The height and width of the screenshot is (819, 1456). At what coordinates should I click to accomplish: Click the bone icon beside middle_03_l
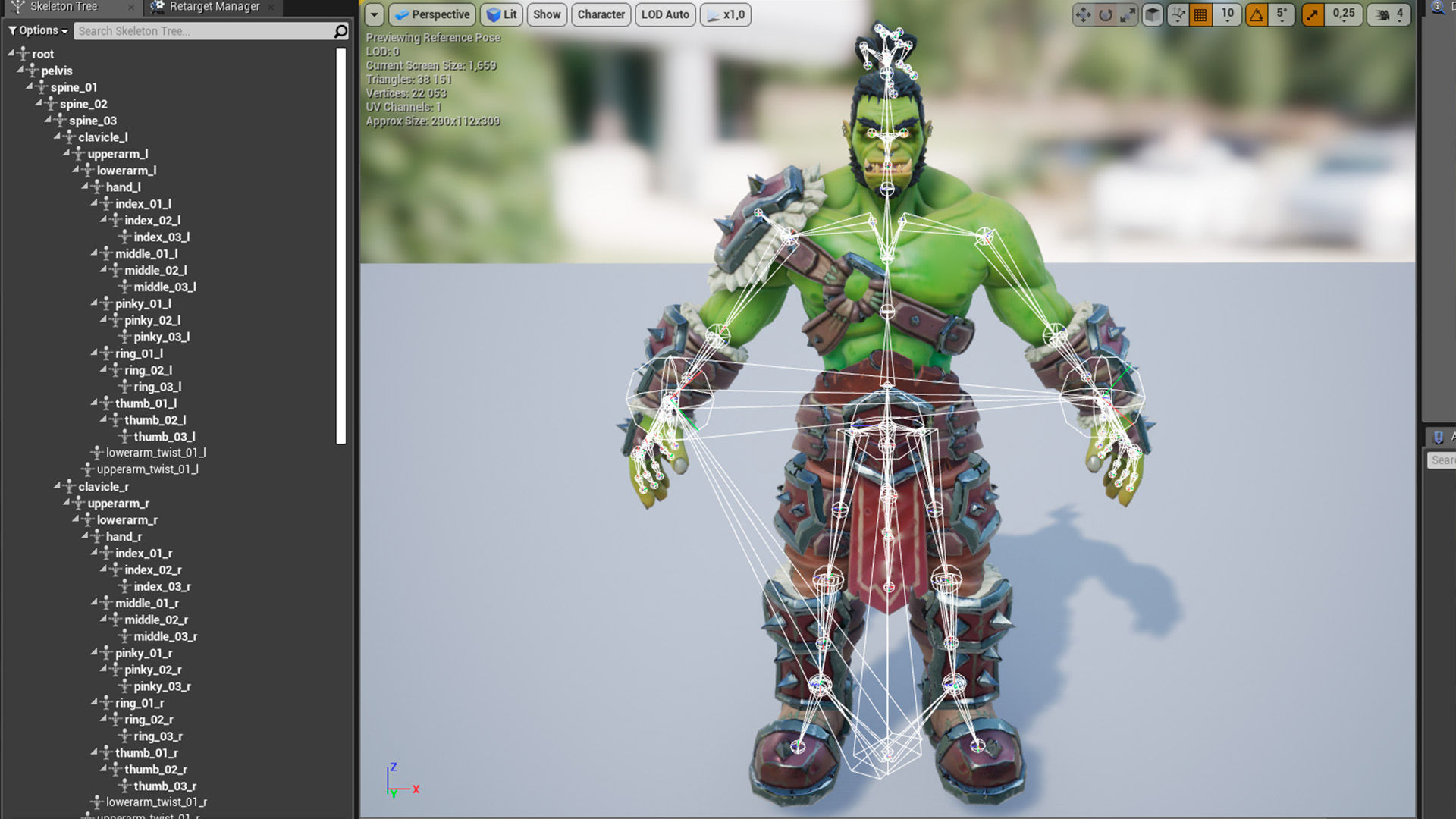pos(124,287)
